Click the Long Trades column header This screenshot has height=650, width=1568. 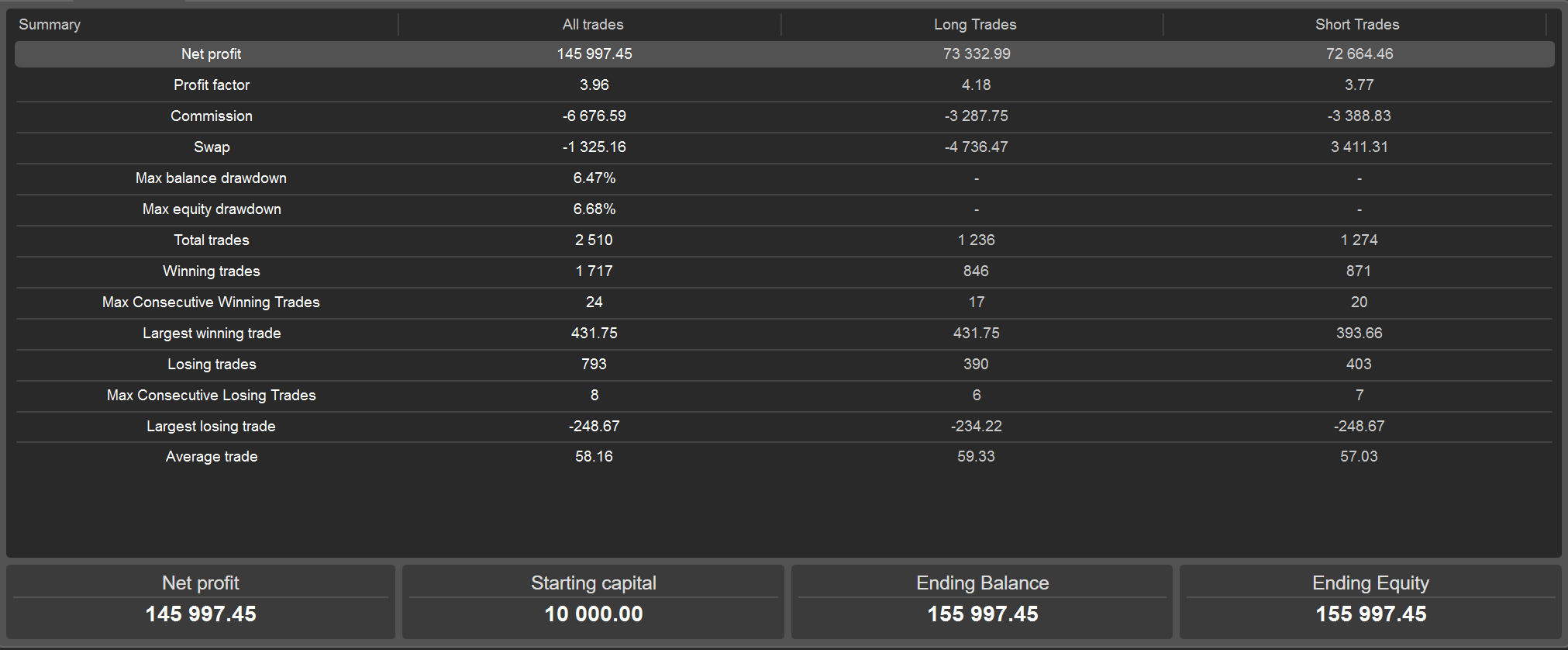pos(974,24)
